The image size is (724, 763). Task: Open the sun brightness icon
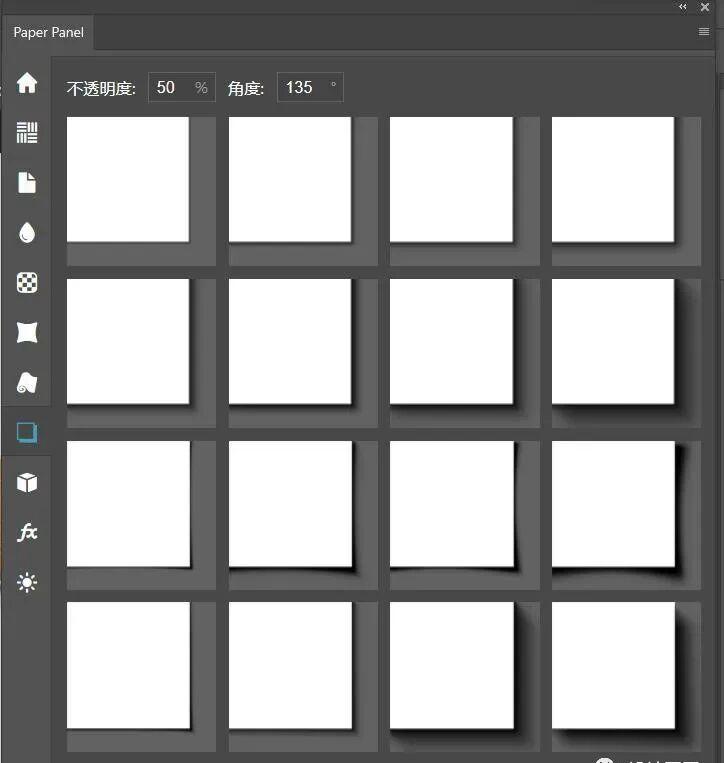pos(27,582)
